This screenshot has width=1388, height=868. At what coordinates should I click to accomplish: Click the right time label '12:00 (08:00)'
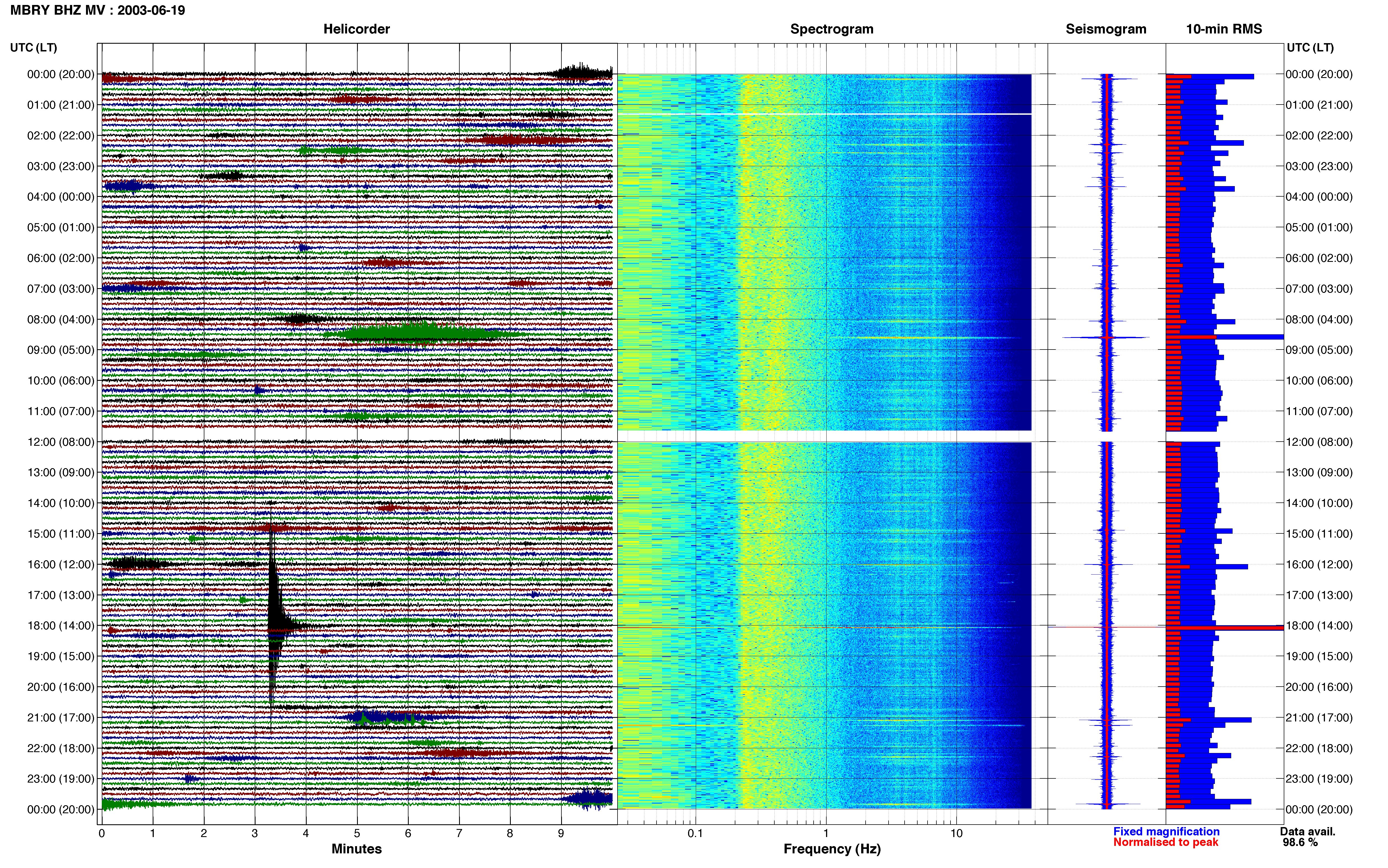click(x=1319, y=442)
